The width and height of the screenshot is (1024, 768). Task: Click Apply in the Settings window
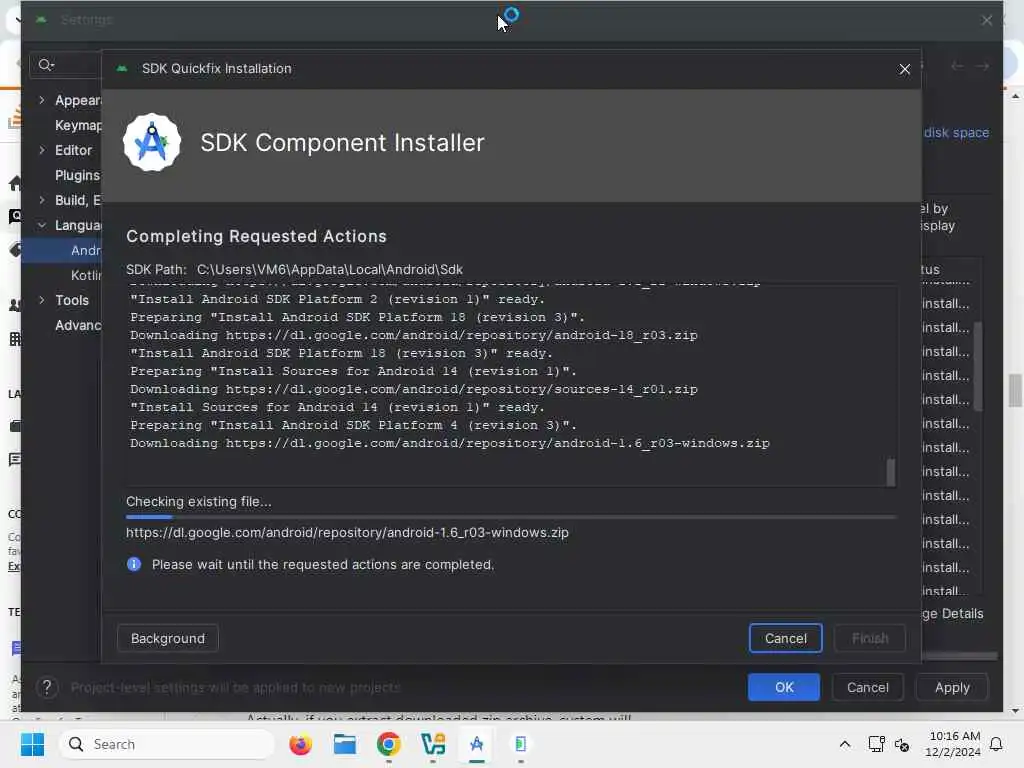[x=952, y=687]
